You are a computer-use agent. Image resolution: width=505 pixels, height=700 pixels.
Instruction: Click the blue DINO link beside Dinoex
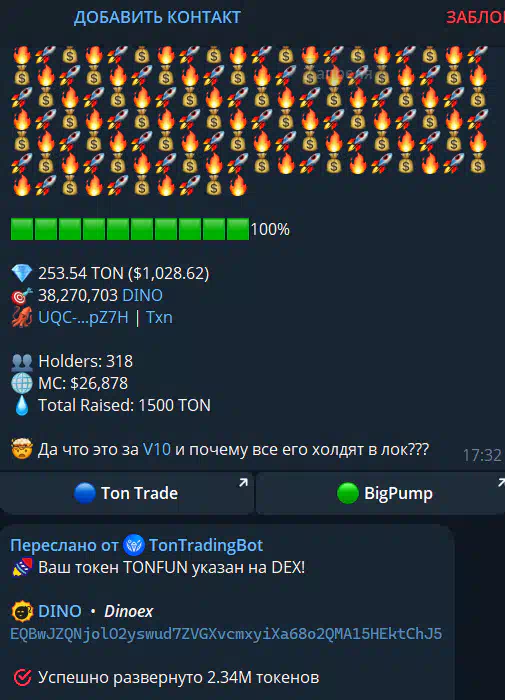tap(60, 611)
